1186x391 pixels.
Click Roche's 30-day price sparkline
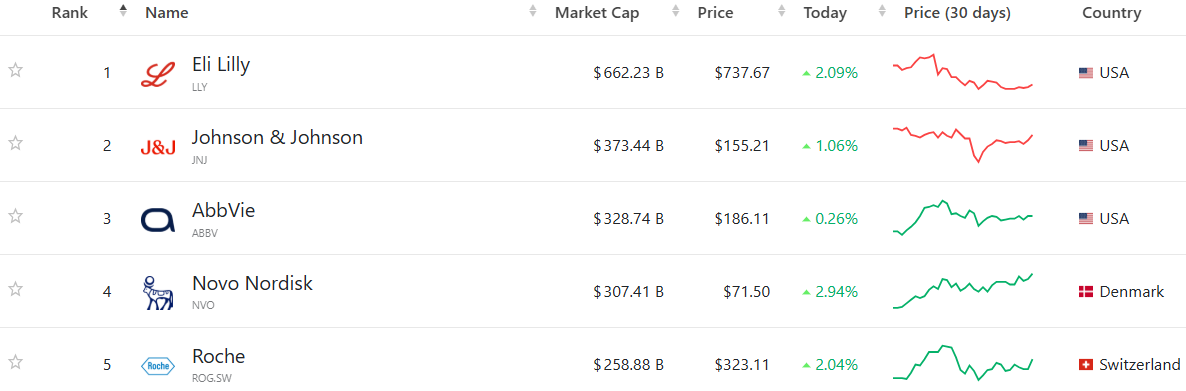pyautogui.click(x=963, y=363)
